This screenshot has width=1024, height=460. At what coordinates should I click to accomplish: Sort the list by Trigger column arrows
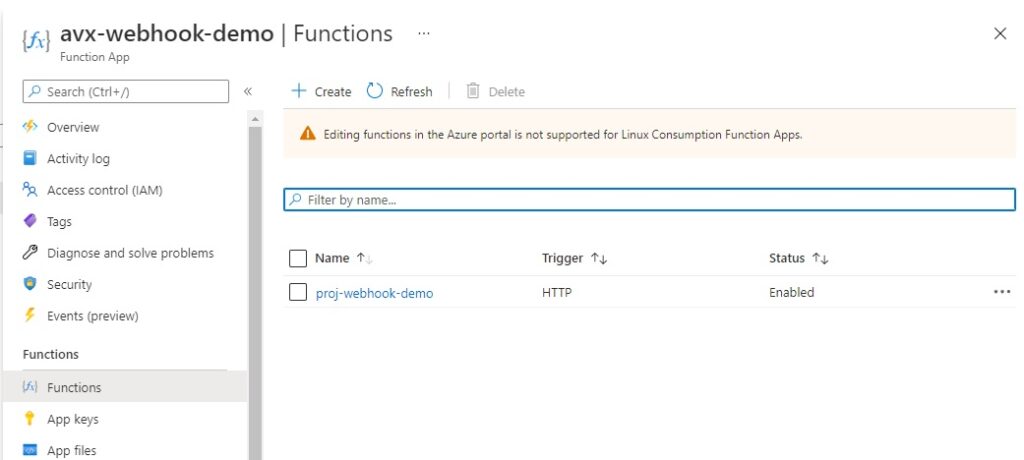pos(599,259)
